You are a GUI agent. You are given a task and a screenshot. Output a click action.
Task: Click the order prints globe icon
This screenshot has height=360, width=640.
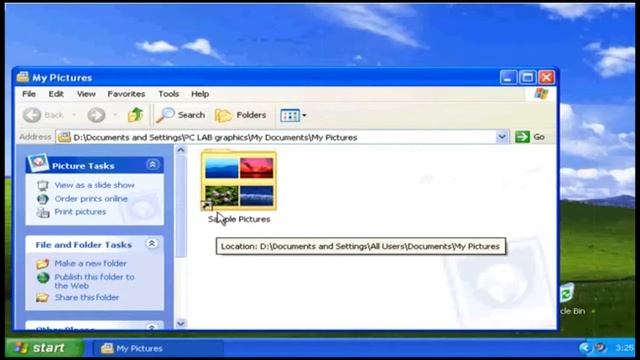point(42,199)
